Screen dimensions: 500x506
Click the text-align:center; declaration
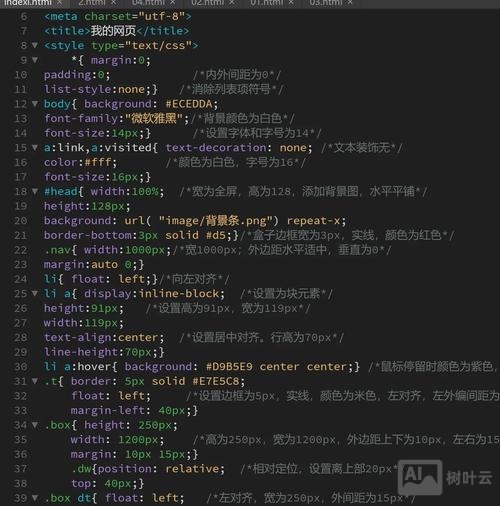point(104,338)
